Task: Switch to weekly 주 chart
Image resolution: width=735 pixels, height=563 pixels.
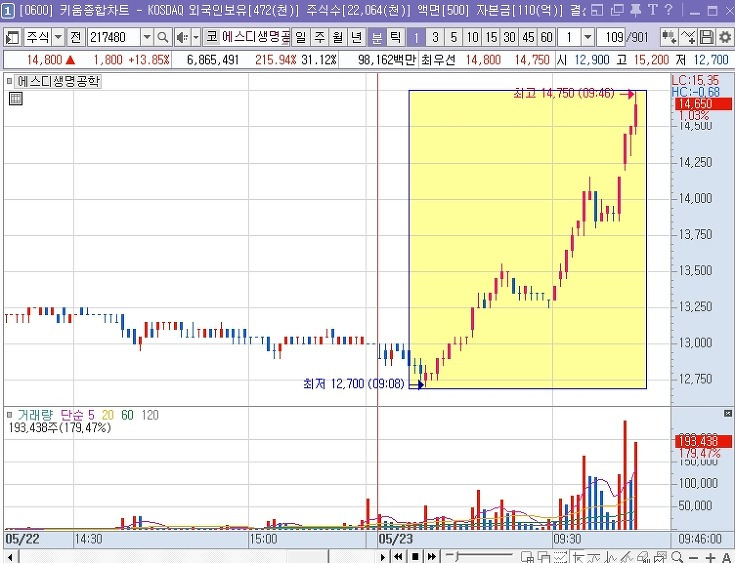Action: click(319, 37)
